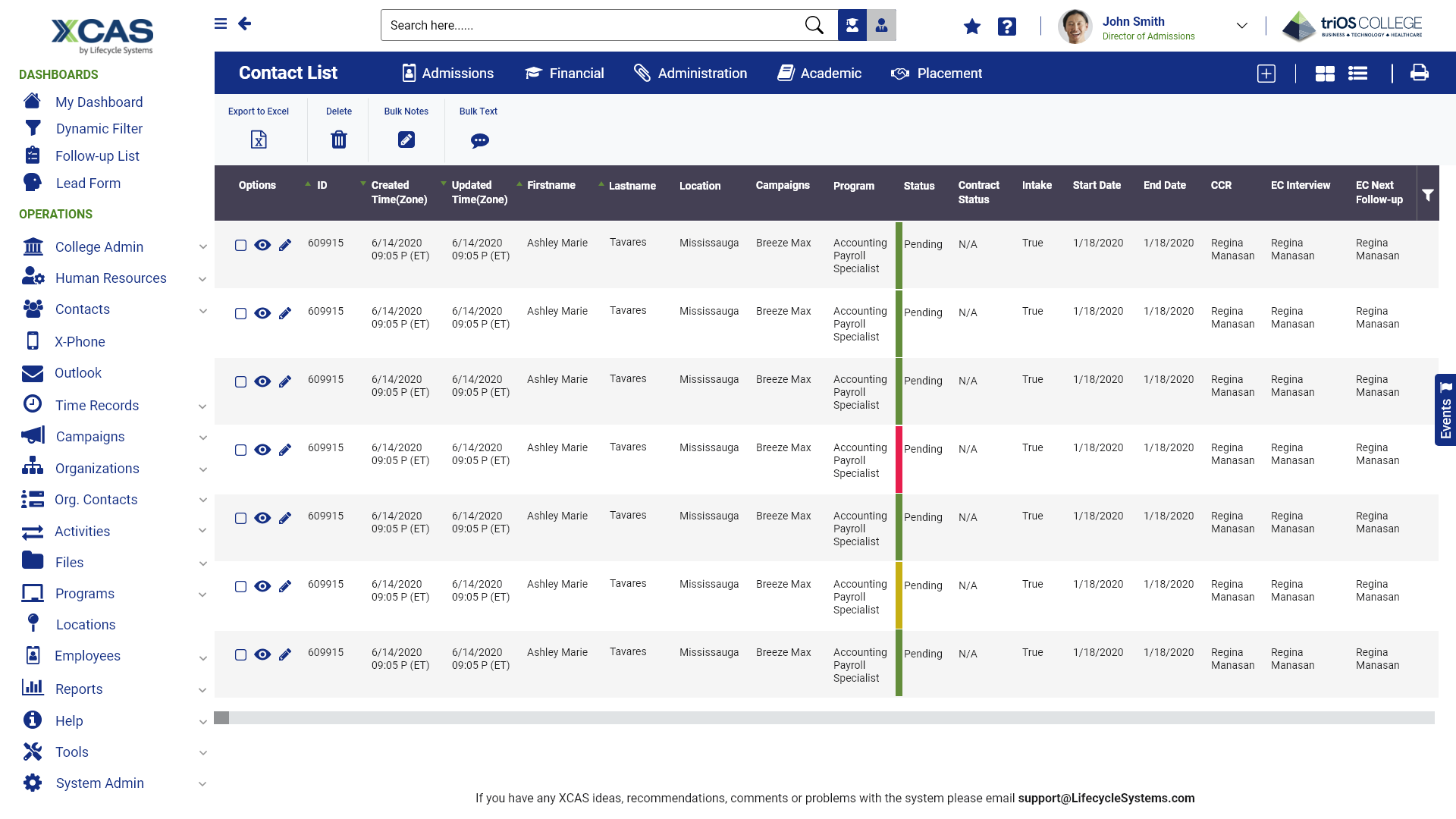This screenshot has width=1456, height=819.
Task: Click the Export to Excel icon
Action: [x=259, y=140]
